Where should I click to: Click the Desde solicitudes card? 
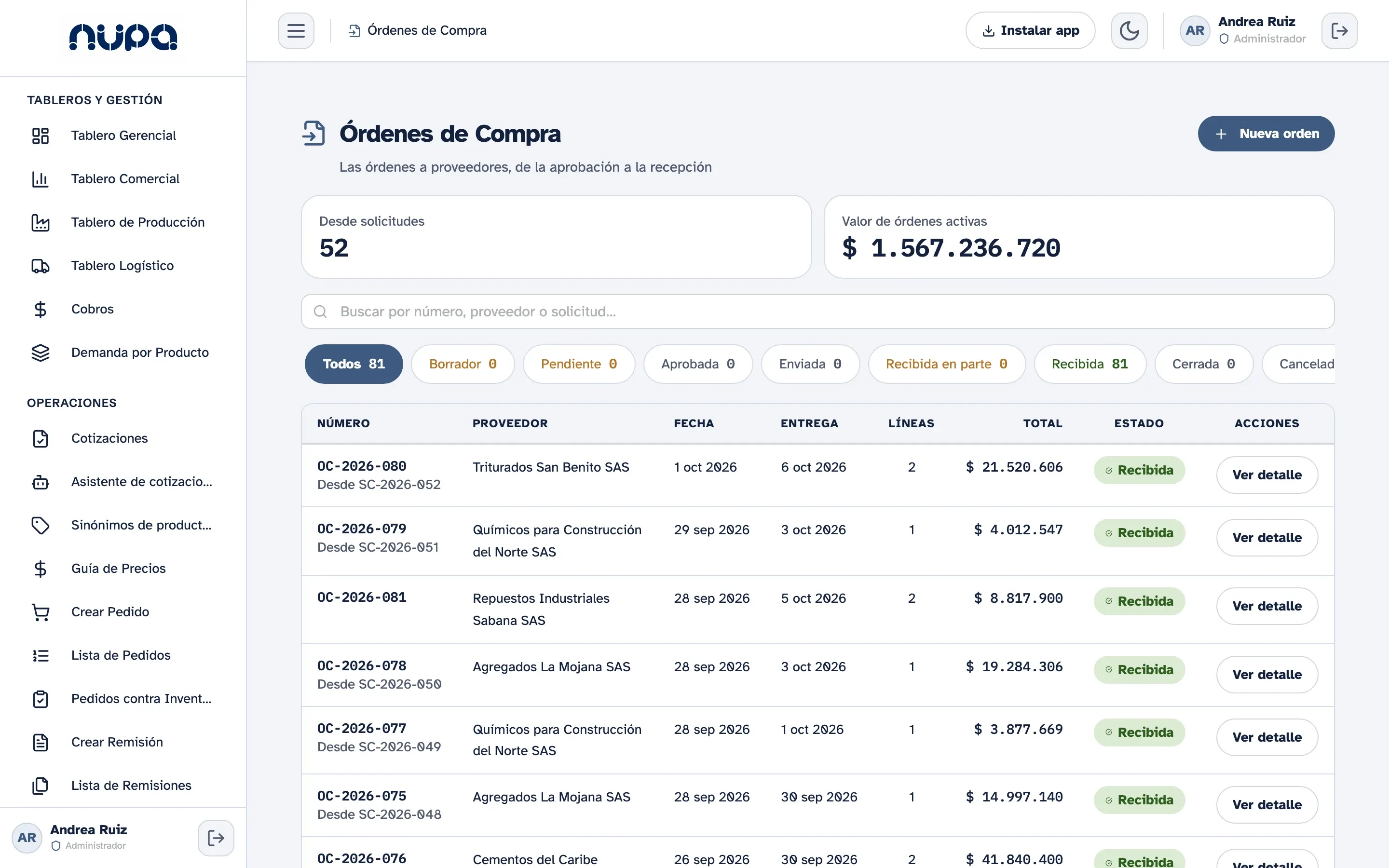pos(556,236)
